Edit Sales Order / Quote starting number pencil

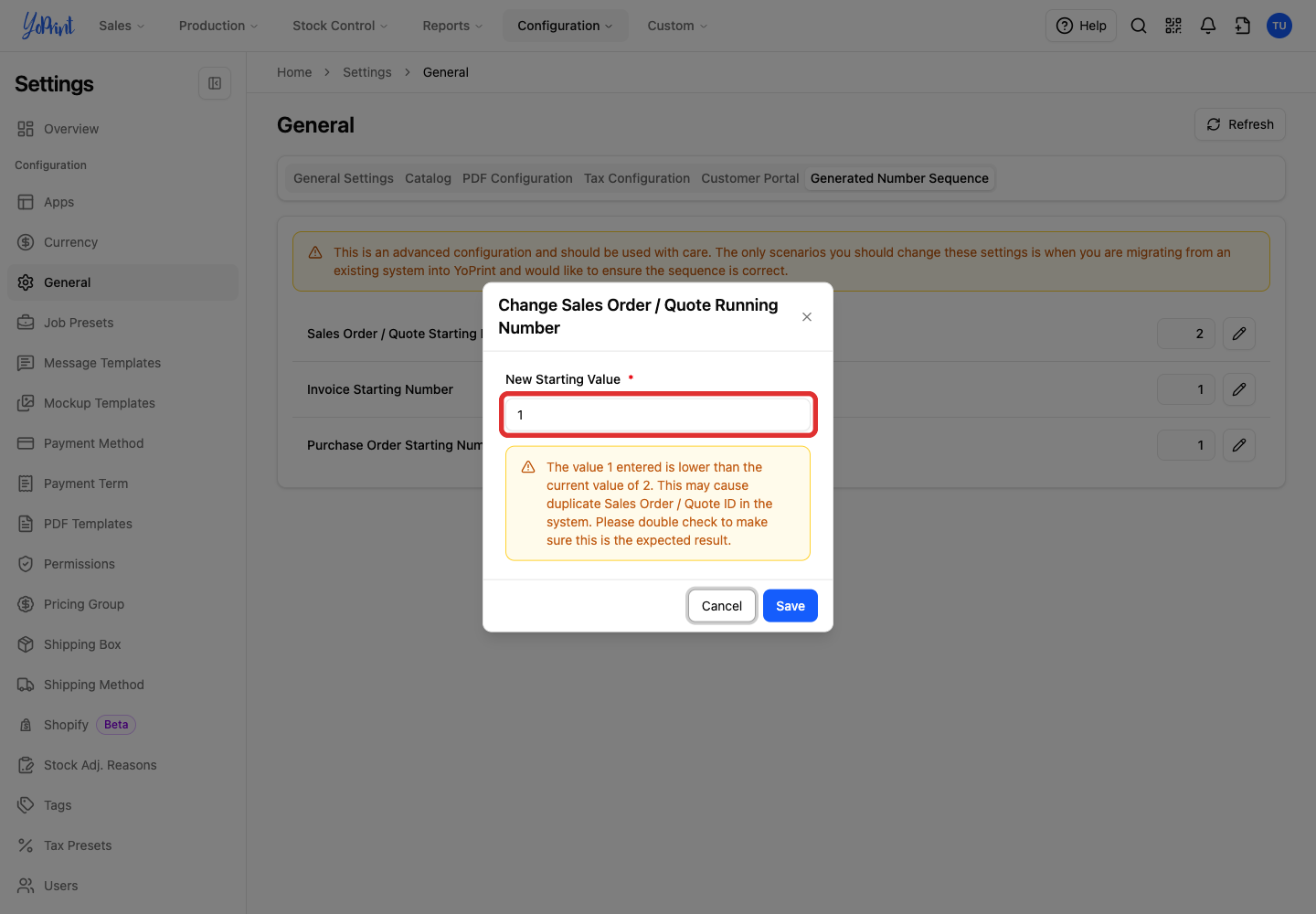tap(1239, 334)
